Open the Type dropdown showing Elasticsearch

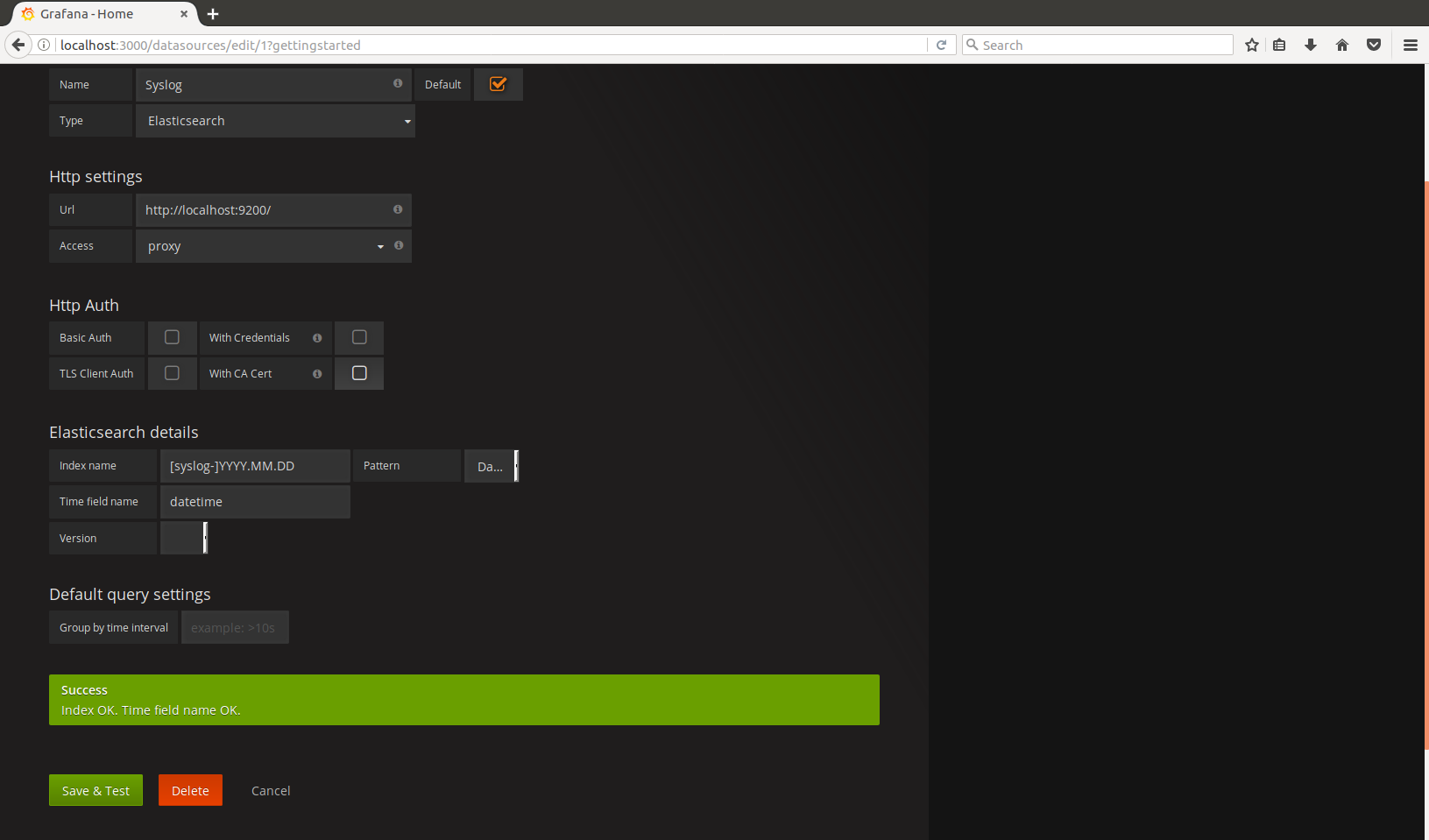click(x=275, y=121)
